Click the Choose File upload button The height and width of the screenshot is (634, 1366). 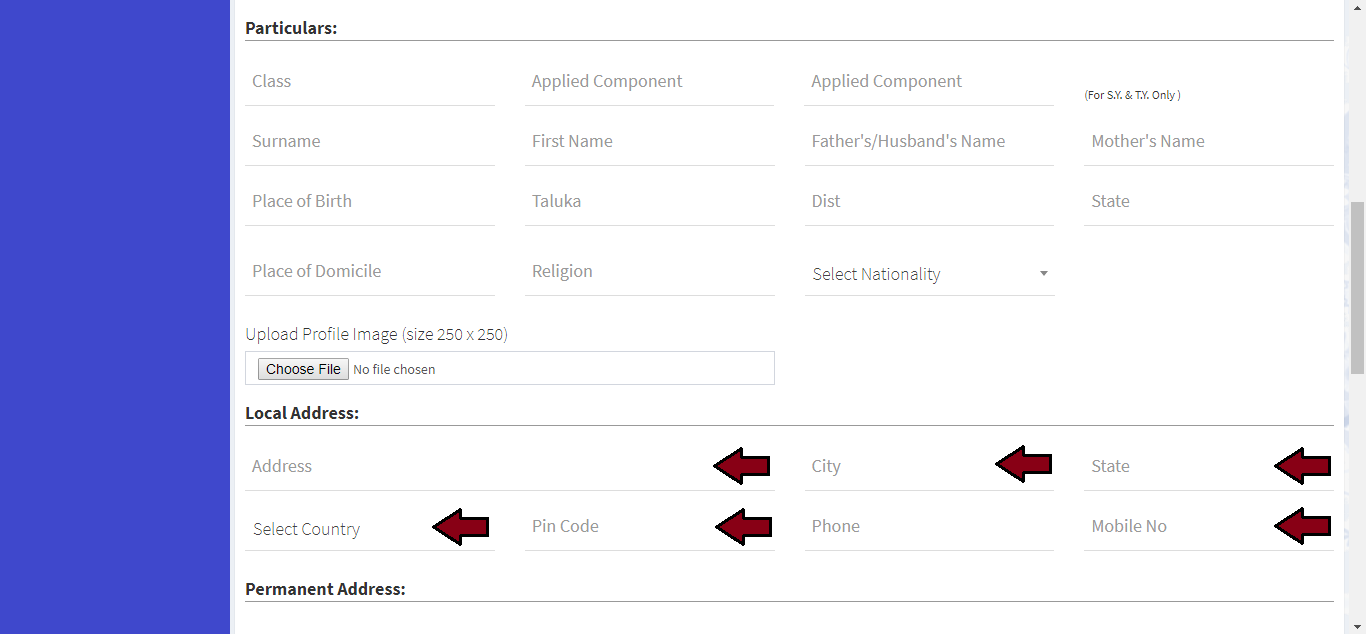tap(303, 369)
